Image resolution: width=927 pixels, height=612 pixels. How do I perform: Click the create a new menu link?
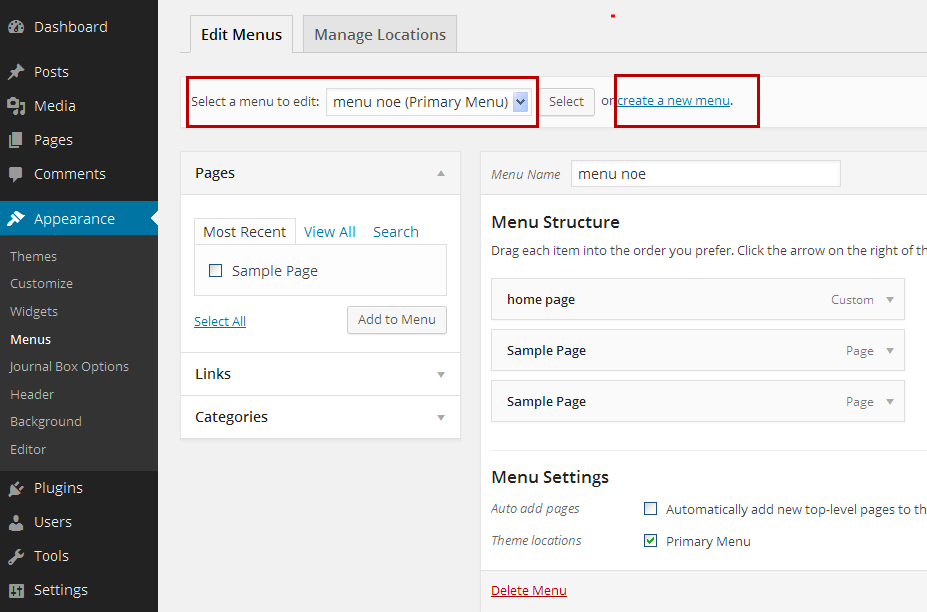673,101
